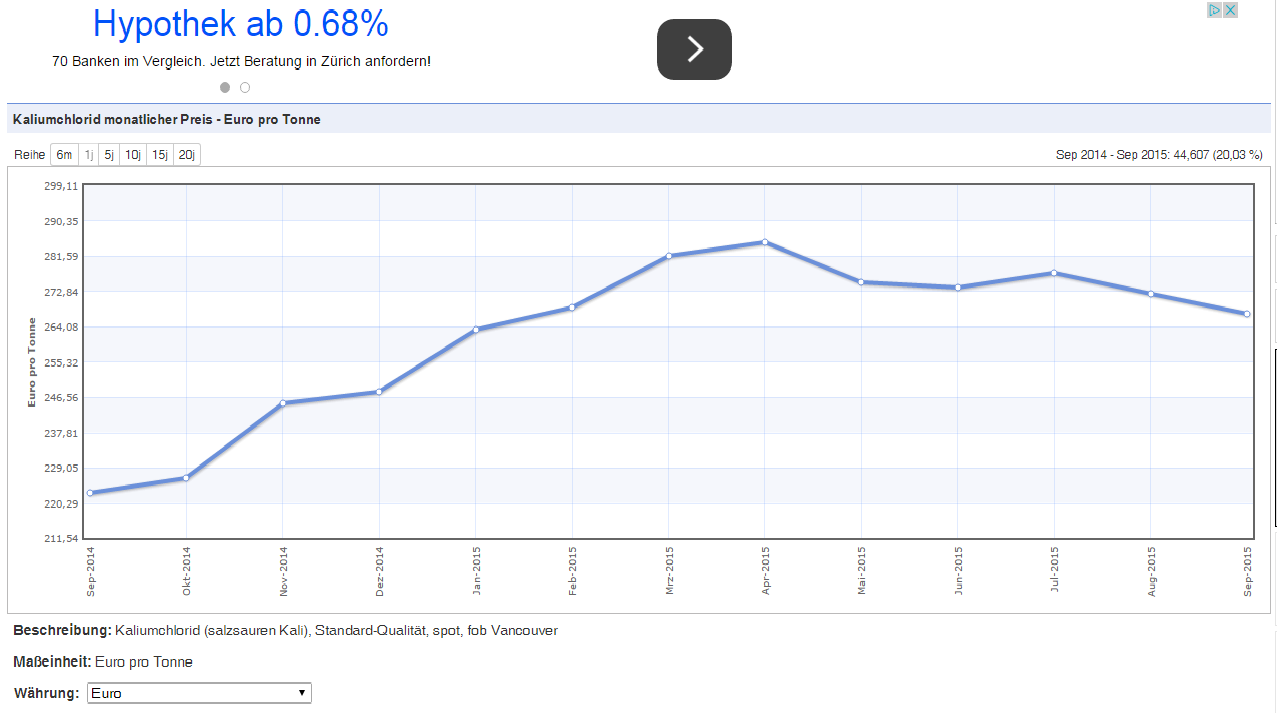
Task: Click the Apr-2015 peak data point
Action: coord(765,242)
